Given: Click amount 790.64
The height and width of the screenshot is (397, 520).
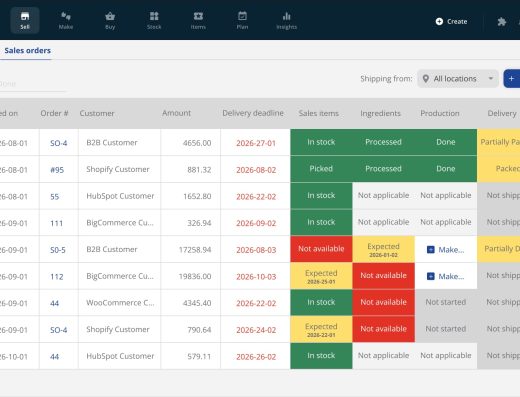Looking at the screenshot, I should click(199, 330).
